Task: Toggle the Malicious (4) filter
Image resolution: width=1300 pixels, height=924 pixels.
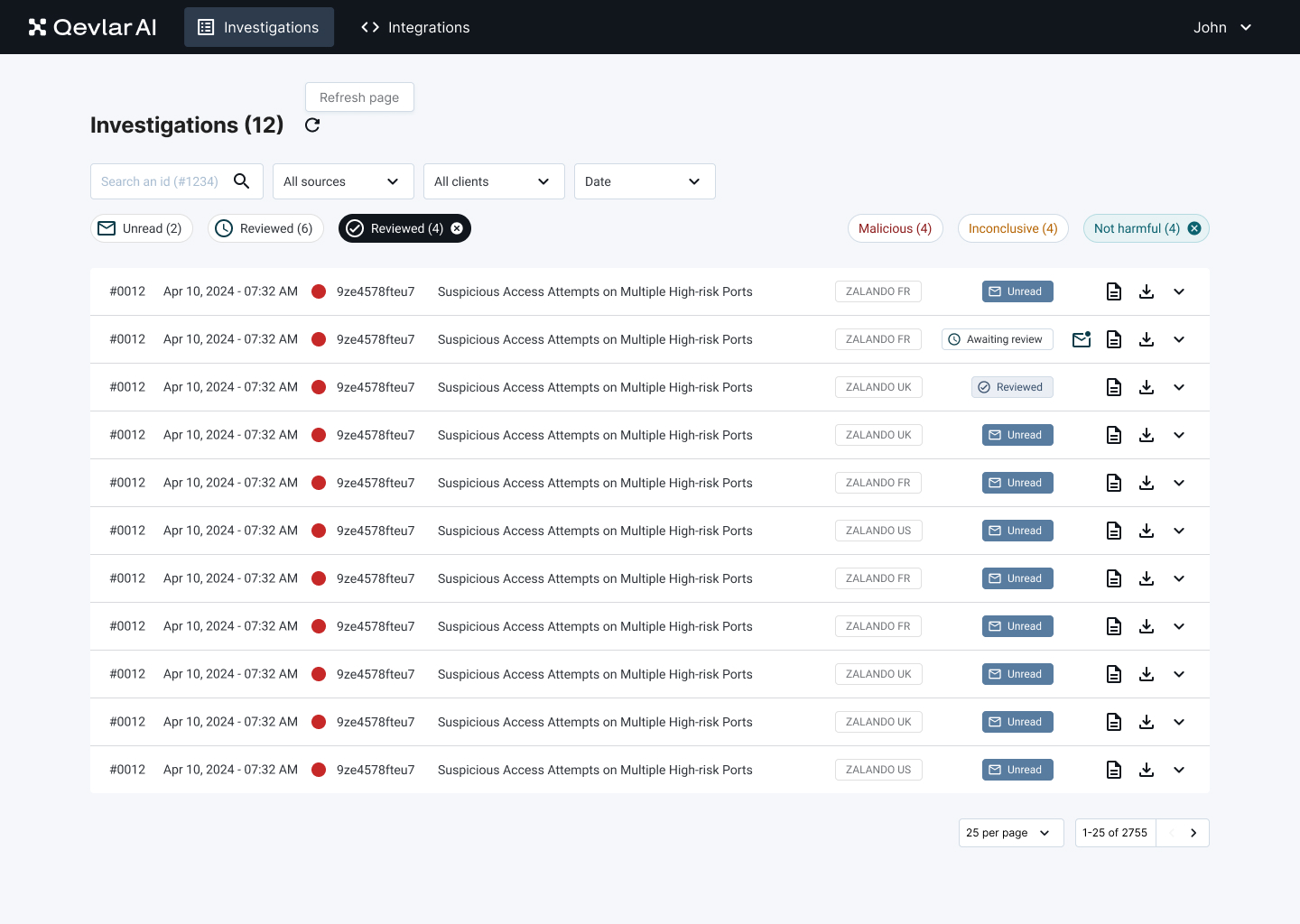Action: click(x=895, y=228)
